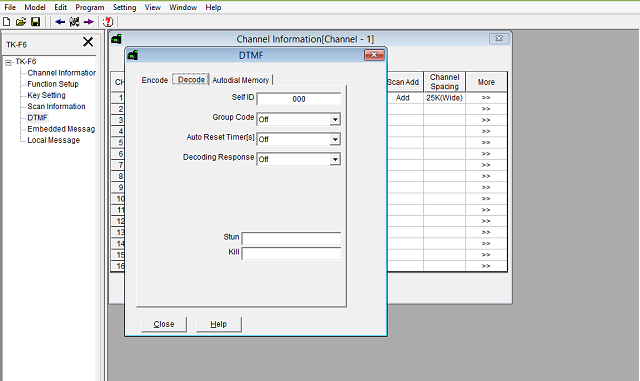The height and width of the screenshot is (381, 640).
Task: Click the red question mark help icon
Action: pyautogui.click(x=108, y=22)
